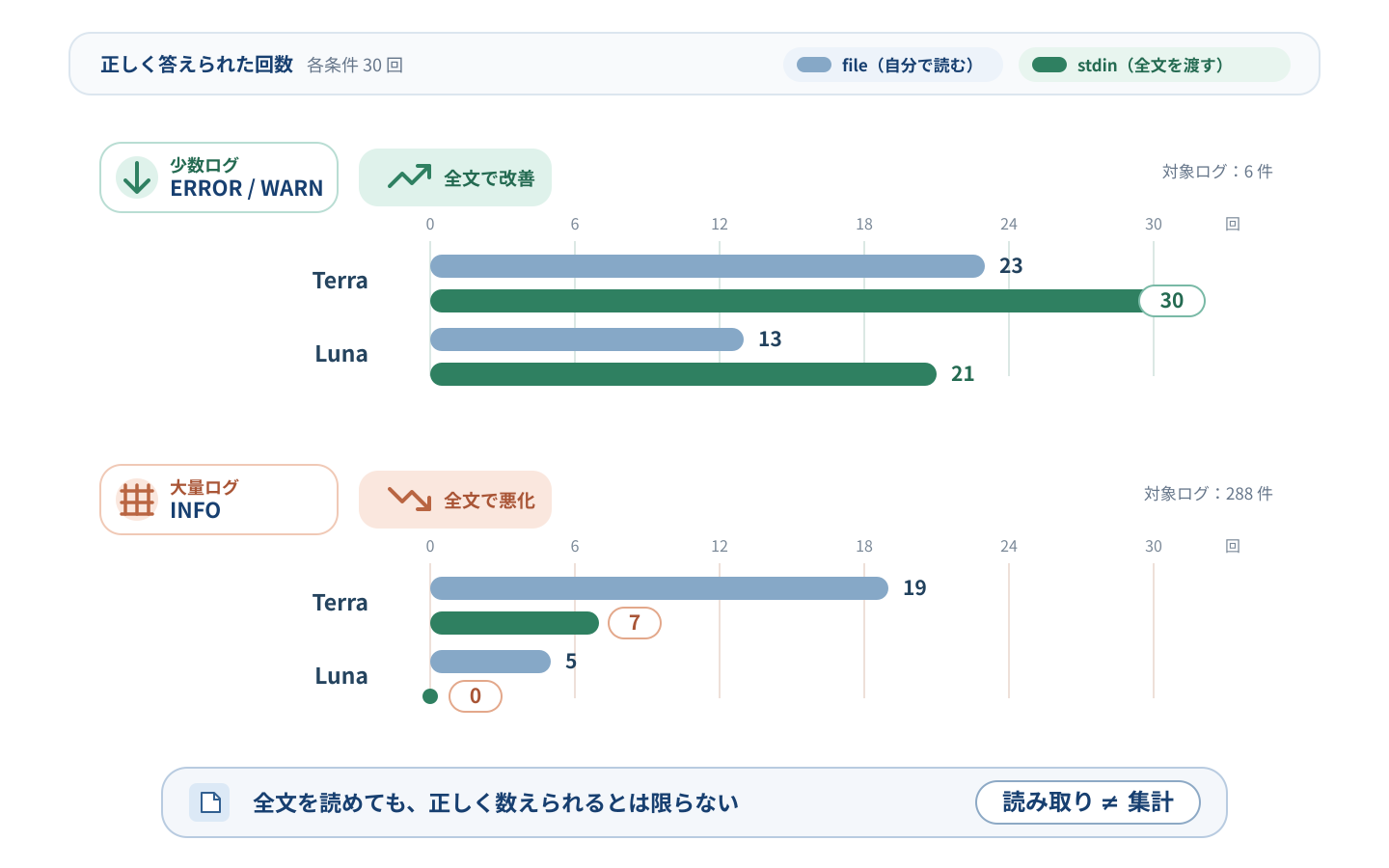The height and width of the screenshot is (868, 1389).
Task: Select the 少数ログ ERROR / WARN card
Action: [x=219, y=177]
